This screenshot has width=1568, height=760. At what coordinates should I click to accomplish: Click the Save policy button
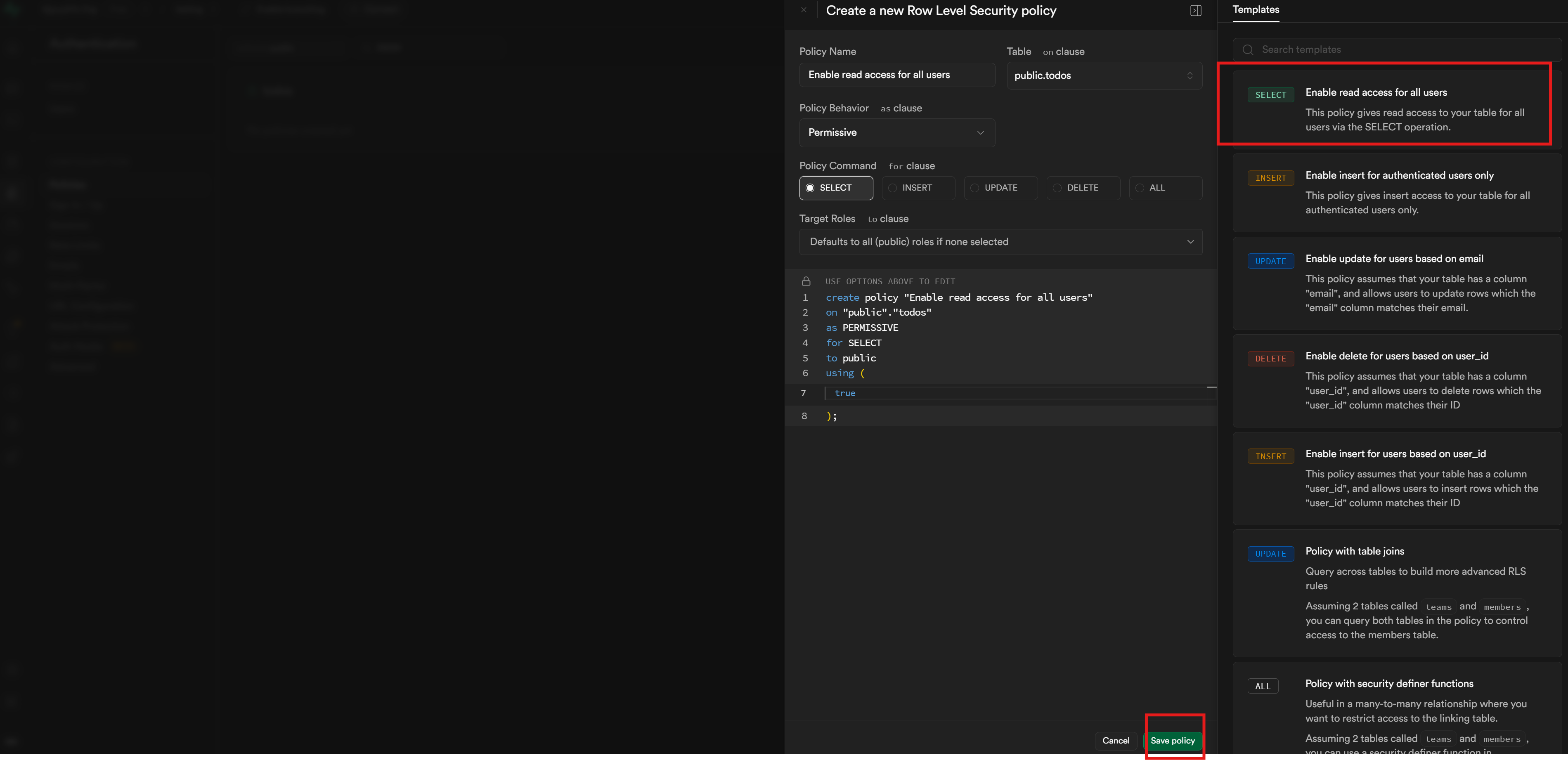coord(1172,741)
